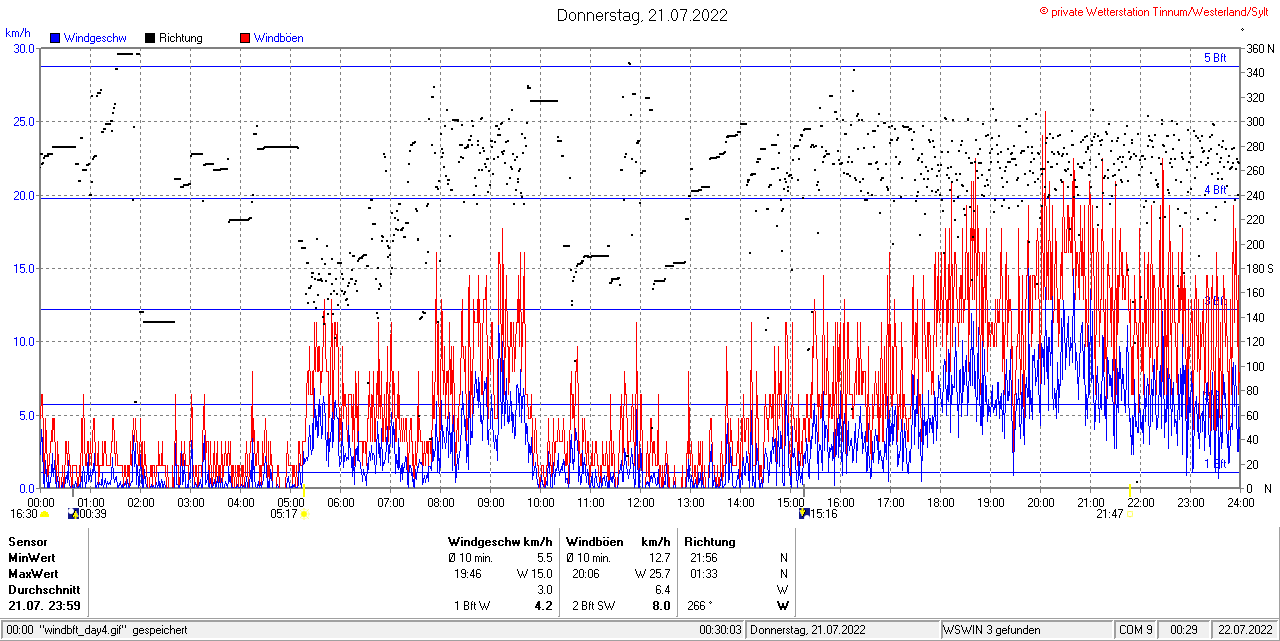Click the yellow icon next to 16:30
Viewport: 1280px width, 641px height.
(x=45, y=514)
